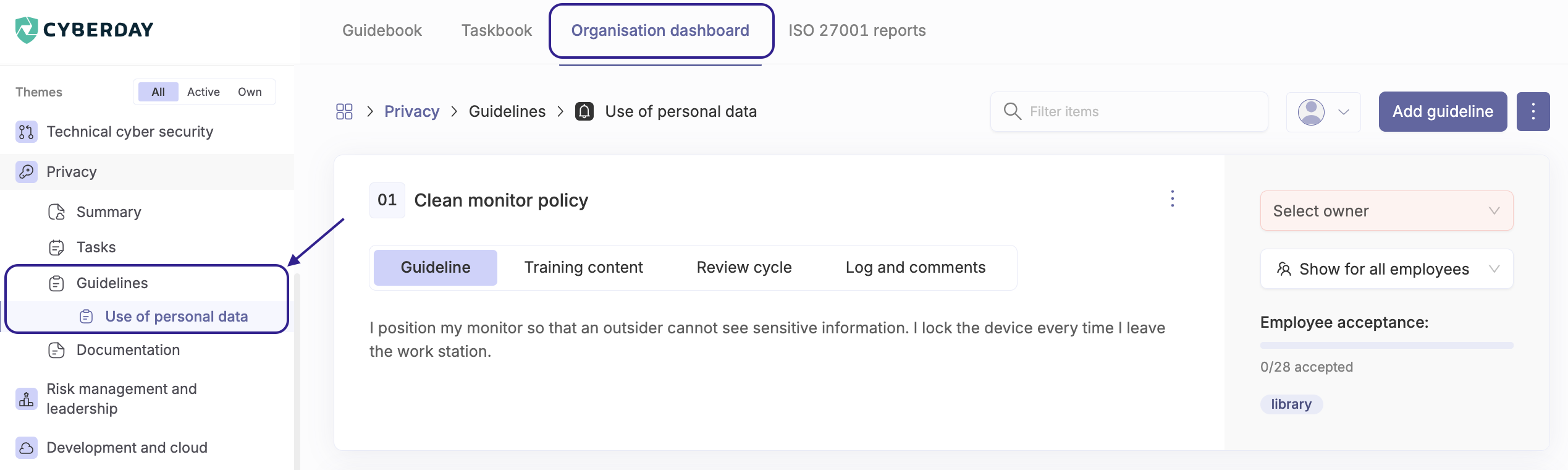This screenshot has height=470, width=1568.
Task: Click the Use of personal data breadcrumb text
Action: [x=681, y=111]
